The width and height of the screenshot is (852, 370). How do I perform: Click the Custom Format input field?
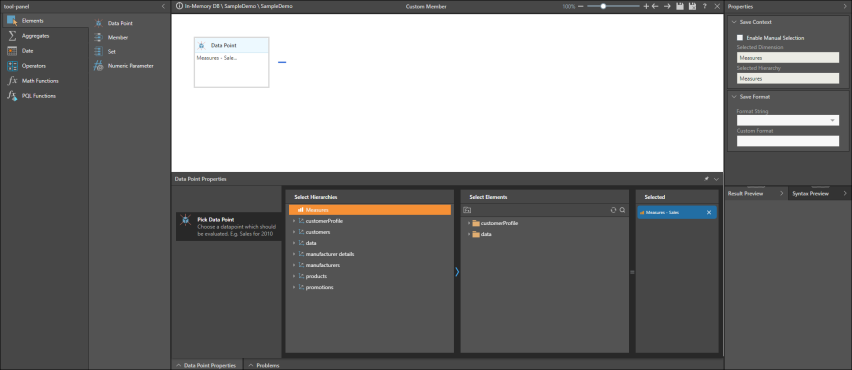point(787,141)
